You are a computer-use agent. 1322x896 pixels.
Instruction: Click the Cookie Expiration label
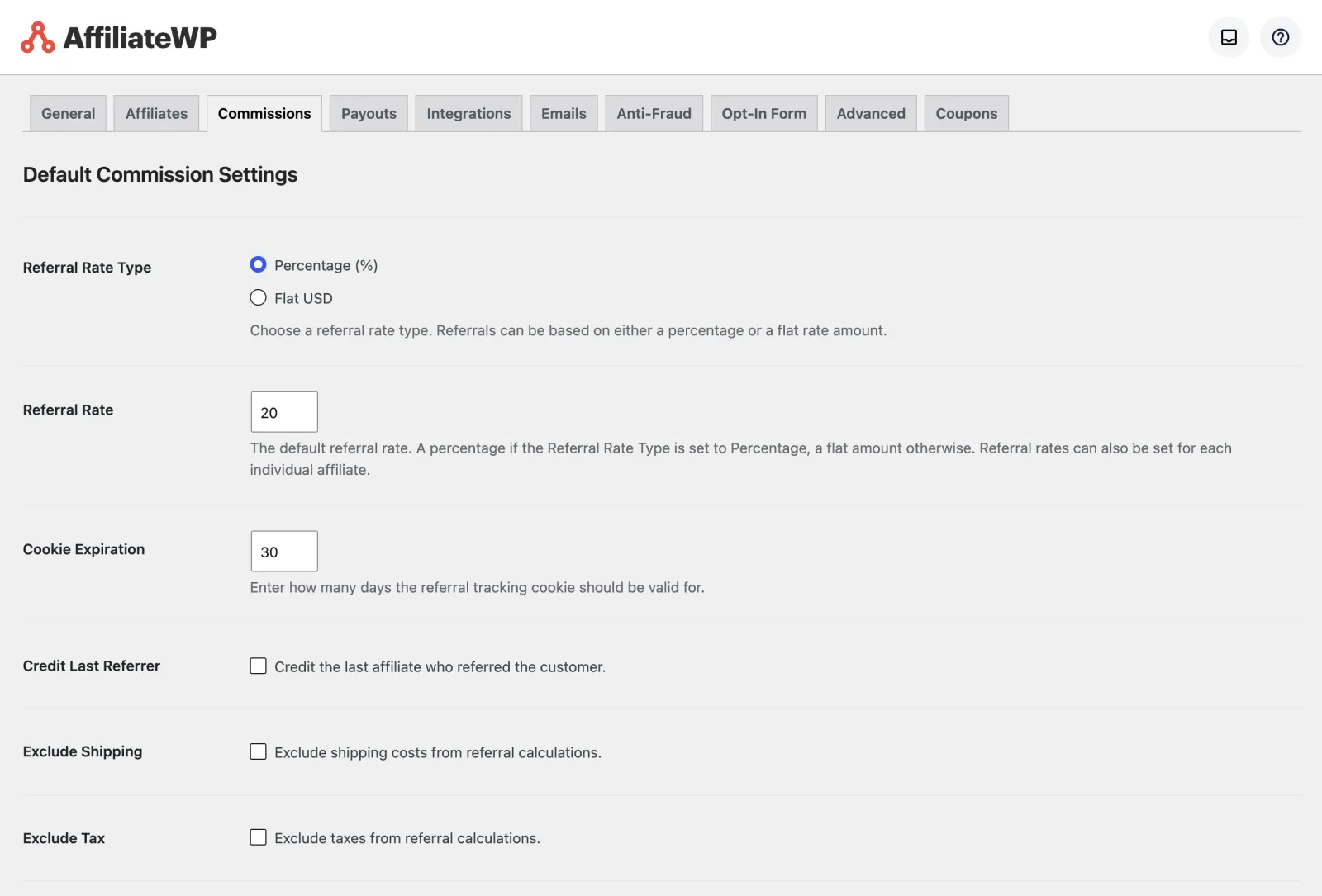(83, 549)
